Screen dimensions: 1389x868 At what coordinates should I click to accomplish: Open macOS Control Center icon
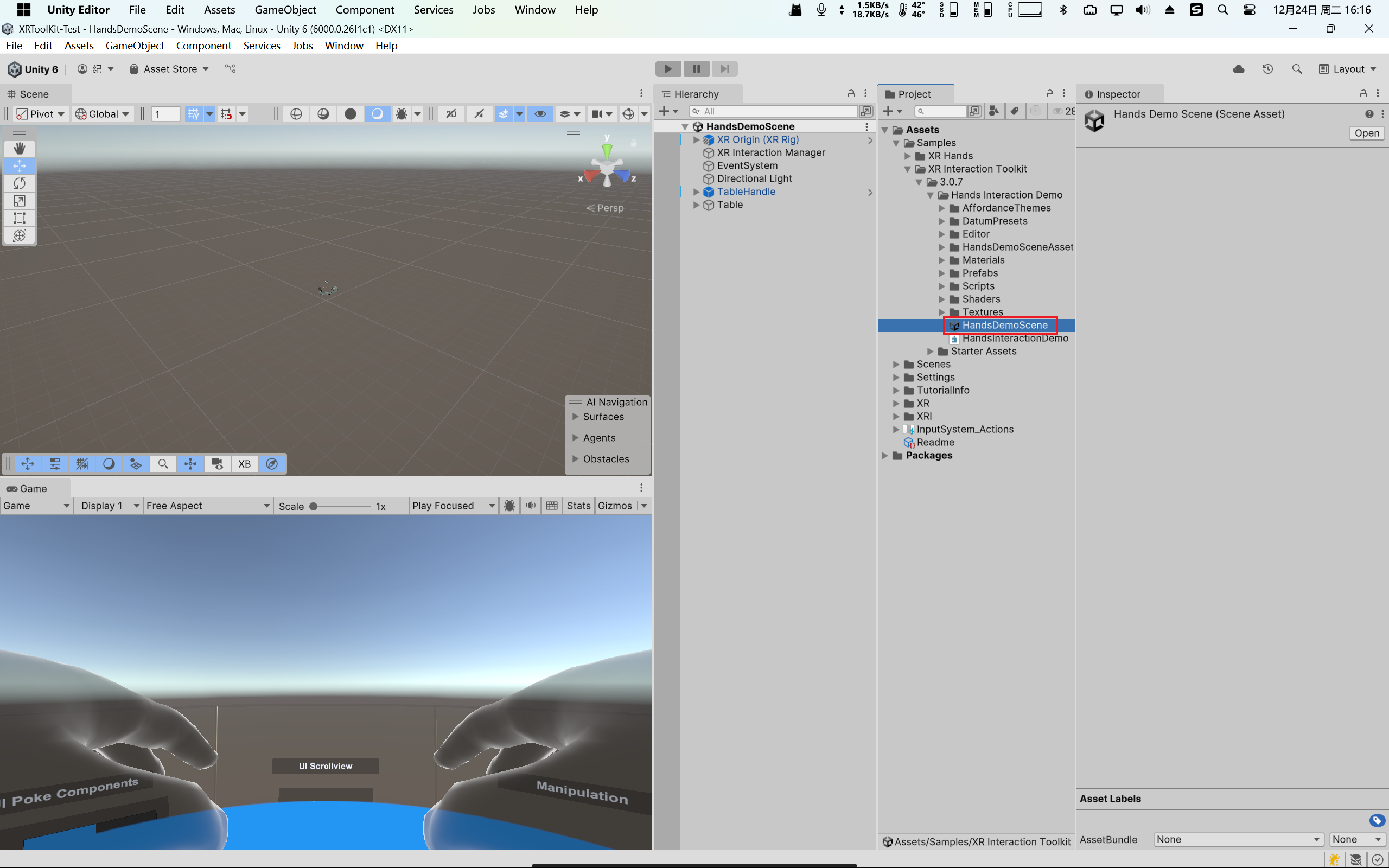click(x=1249, y=10)
